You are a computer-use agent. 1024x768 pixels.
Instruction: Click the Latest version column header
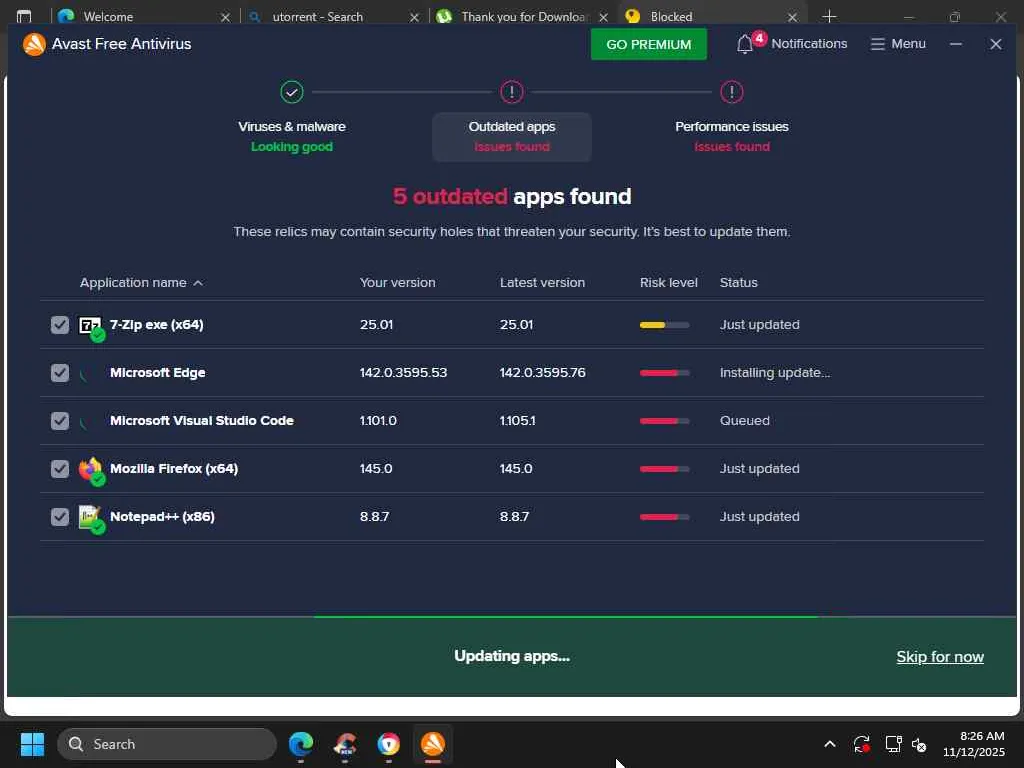click(x=542, y=283)
